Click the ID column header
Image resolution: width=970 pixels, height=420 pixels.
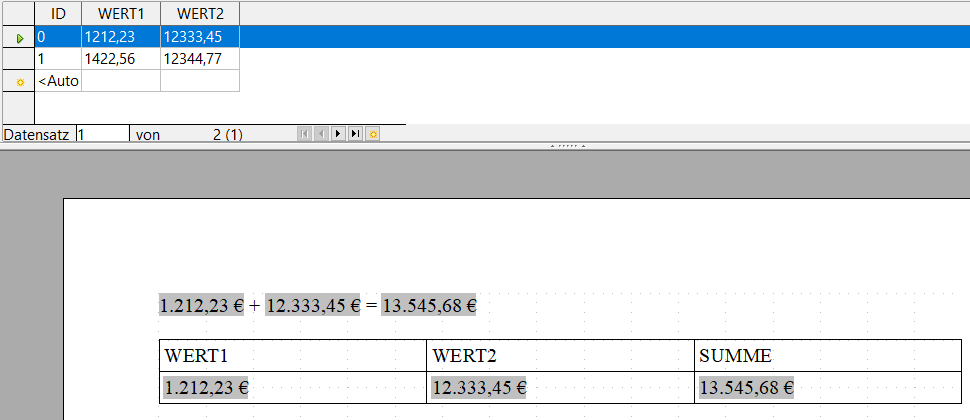pos(58,13)
